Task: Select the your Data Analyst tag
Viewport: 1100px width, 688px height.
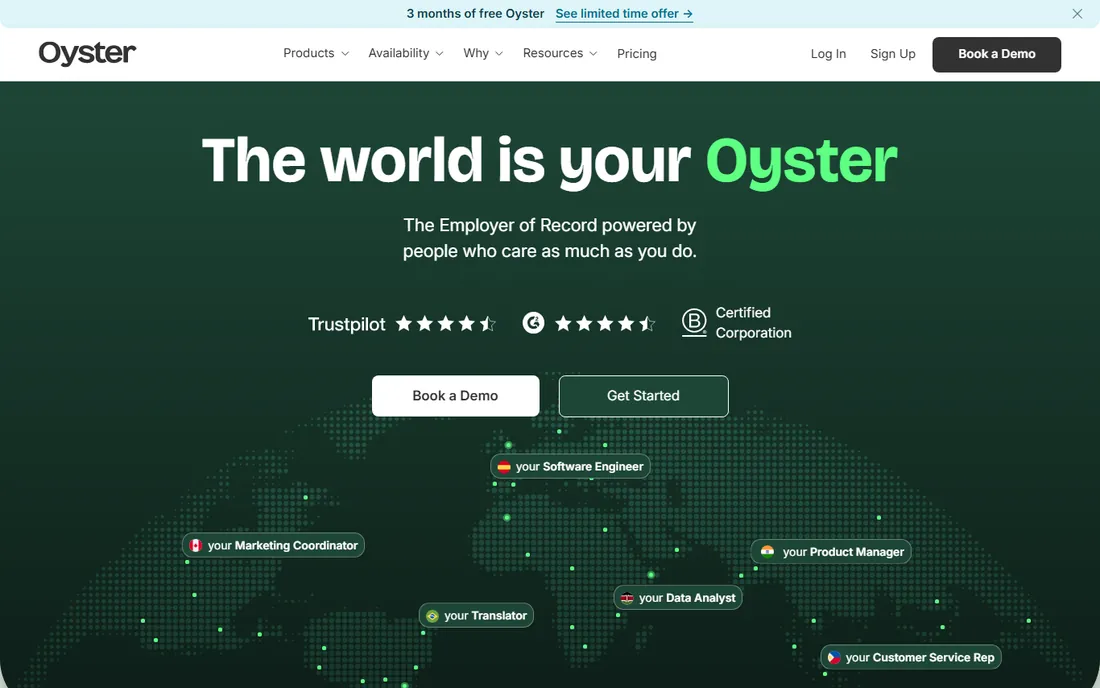Action: tap(678, 598)
